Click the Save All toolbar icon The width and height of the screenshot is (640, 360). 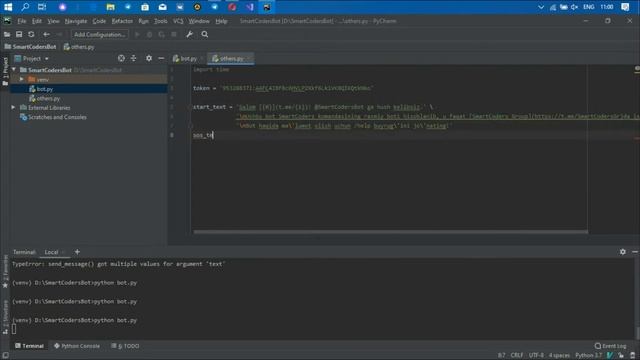pyautogui.click(x=19, y=34)
